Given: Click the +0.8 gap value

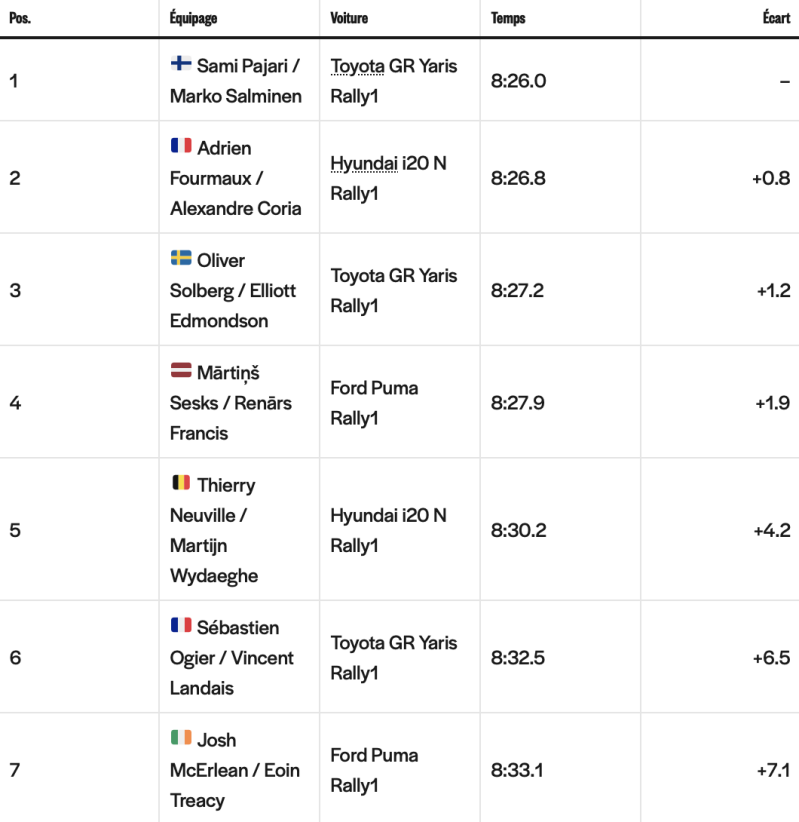Looking at the screenshot, I should tap(771, 179).
